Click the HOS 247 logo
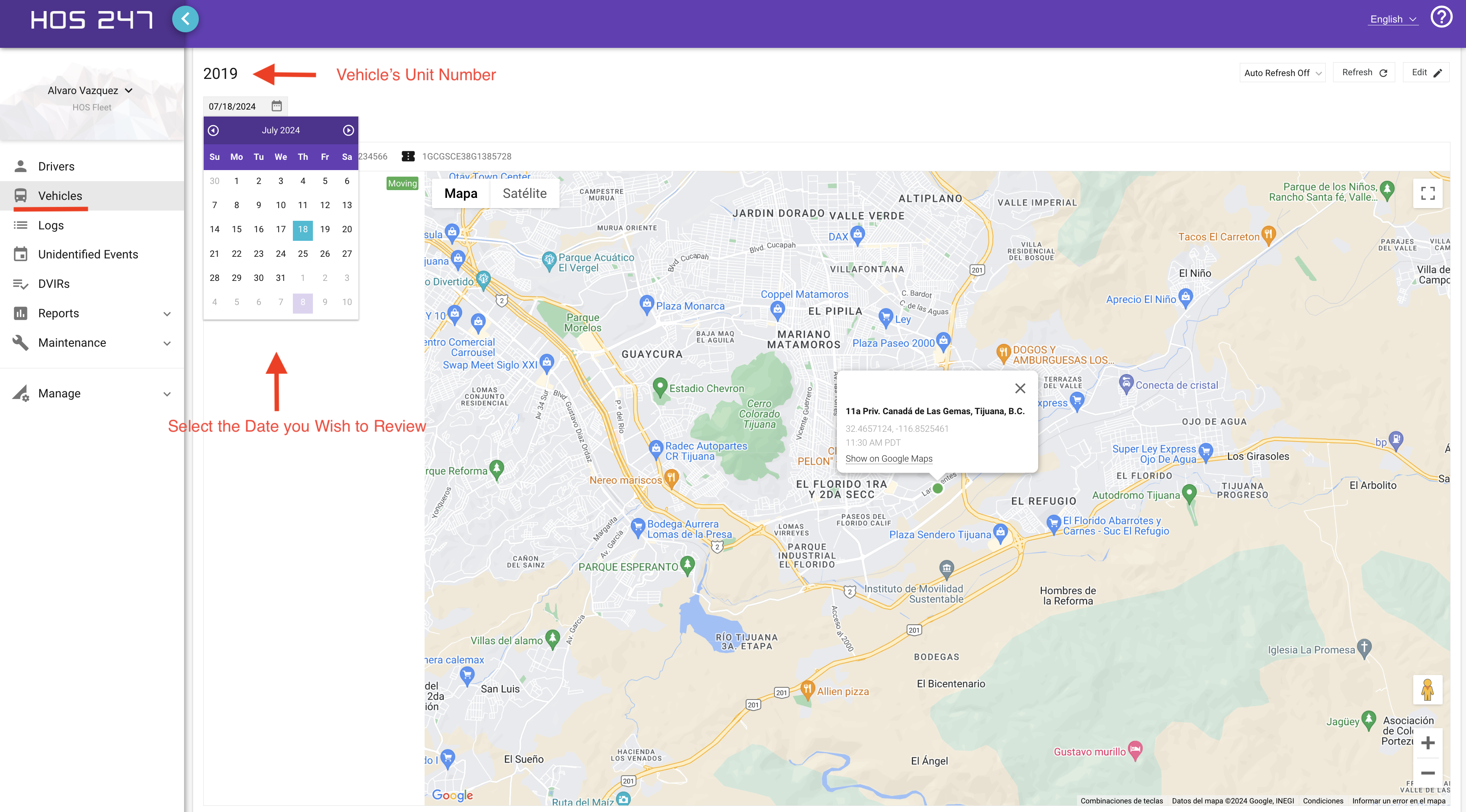The image size is (1466, 812). 92,19
